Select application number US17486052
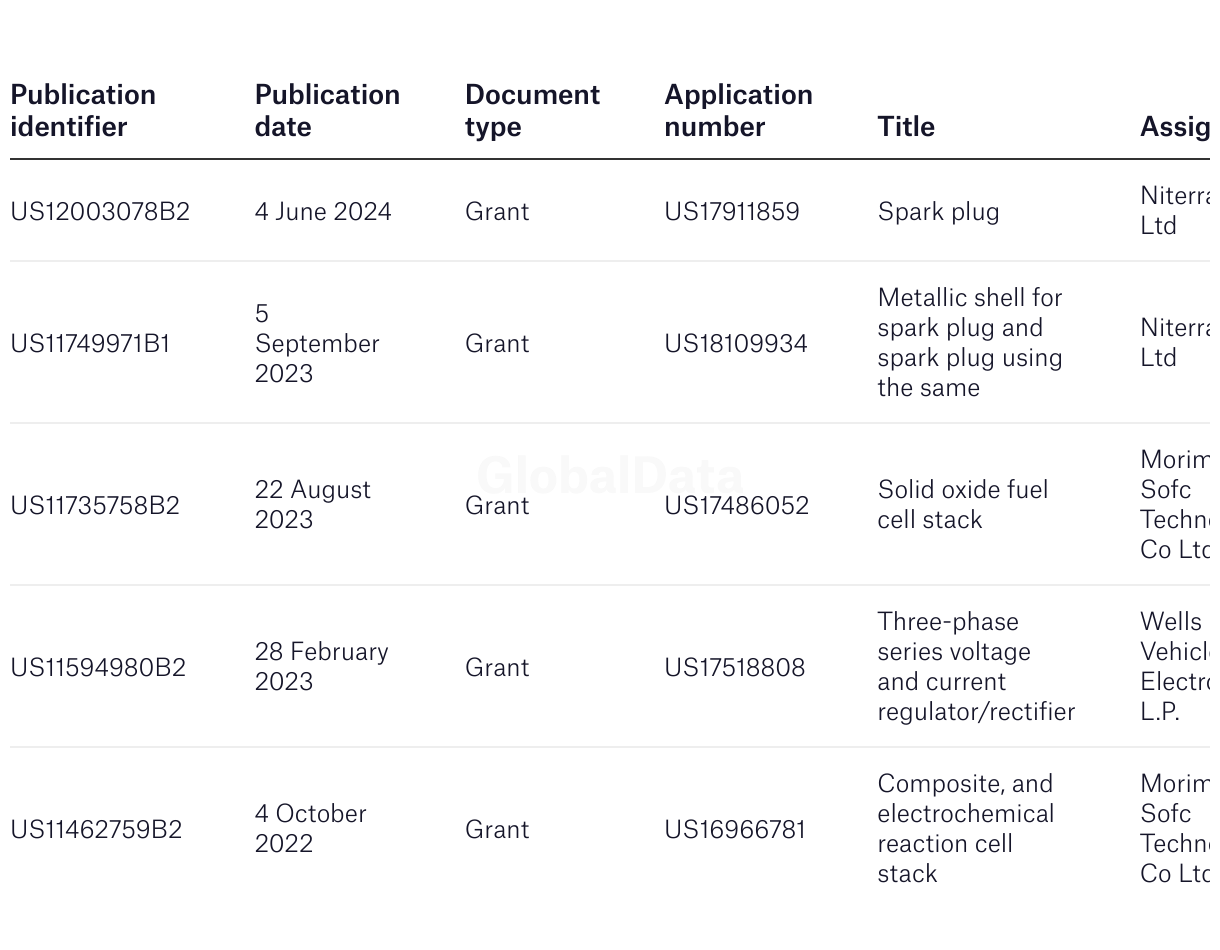1220x950 pixels. point(737,506)
